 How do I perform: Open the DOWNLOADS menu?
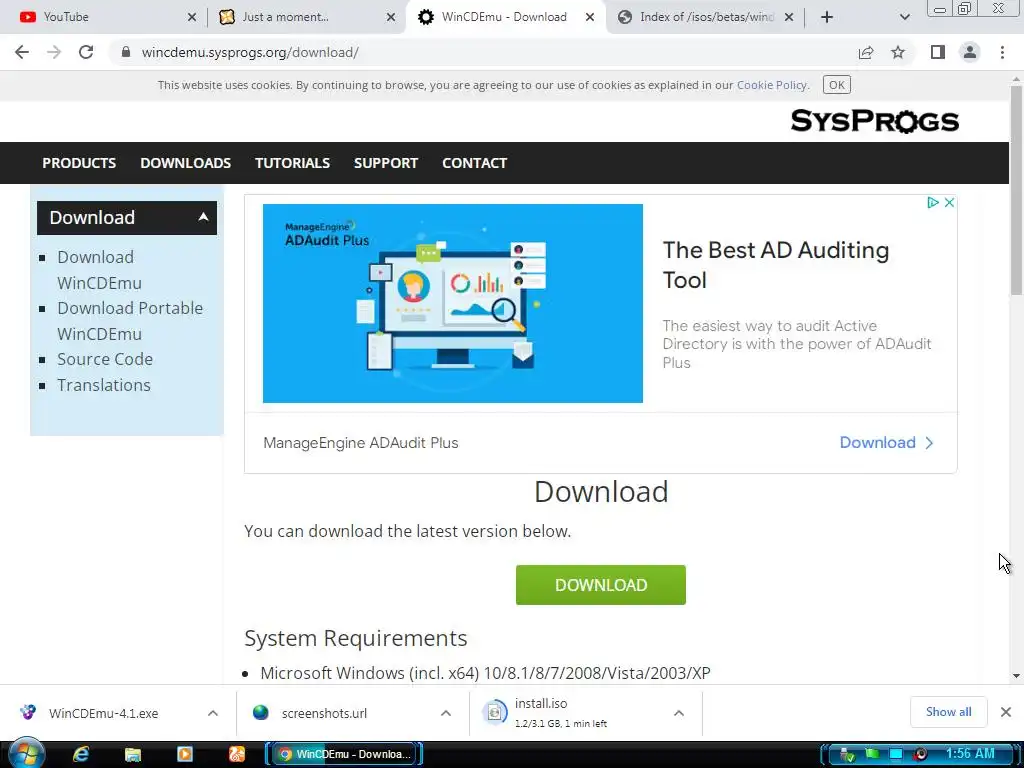(x=185, y=163)
